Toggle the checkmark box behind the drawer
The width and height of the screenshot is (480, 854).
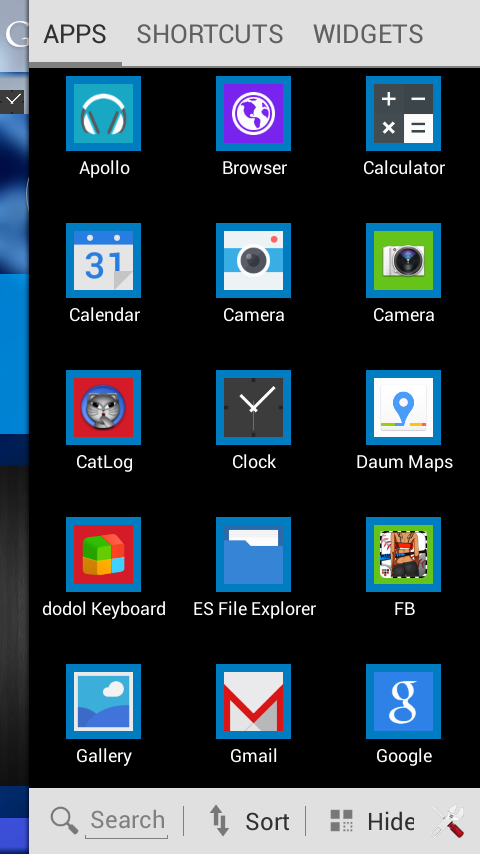pos(13,101)
